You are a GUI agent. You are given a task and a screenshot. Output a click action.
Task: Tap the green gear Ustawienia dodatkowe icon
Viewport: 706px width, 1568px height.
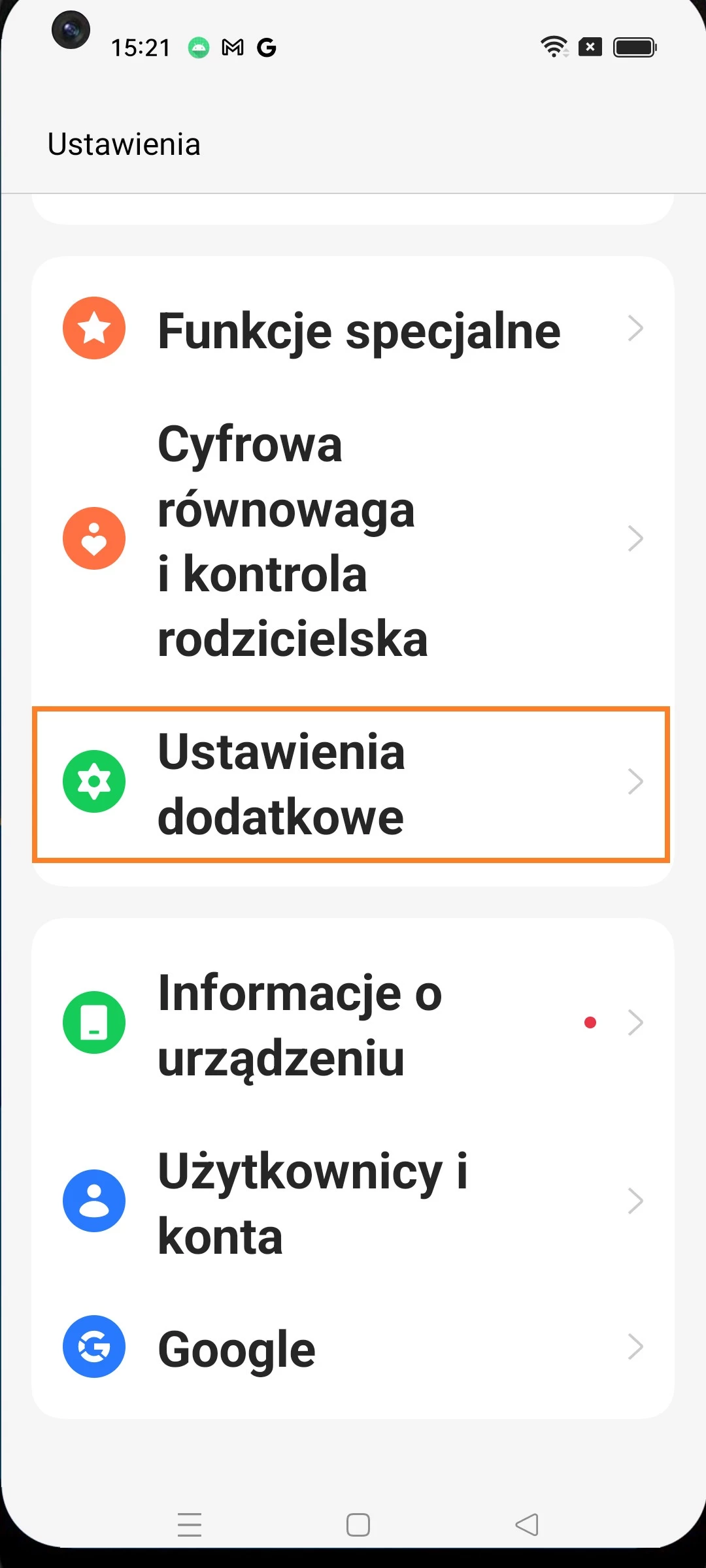94,781
